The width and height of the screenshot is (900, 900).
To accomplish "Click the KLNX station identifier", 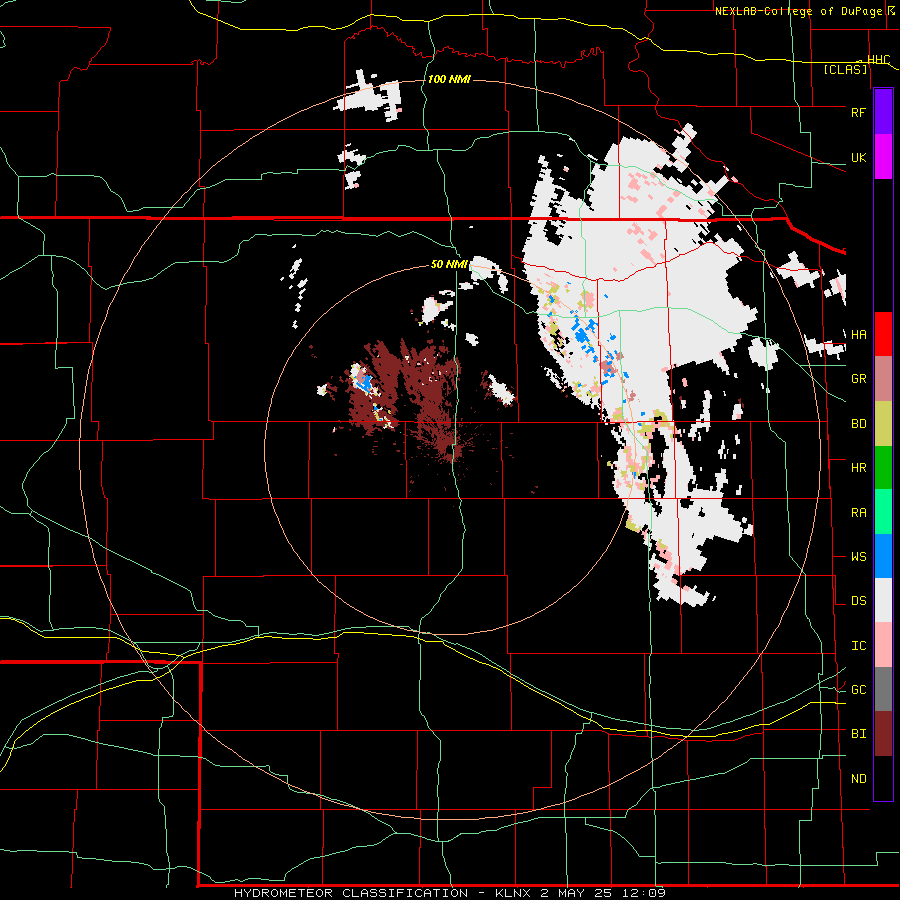I will click(x=514, y=893).
